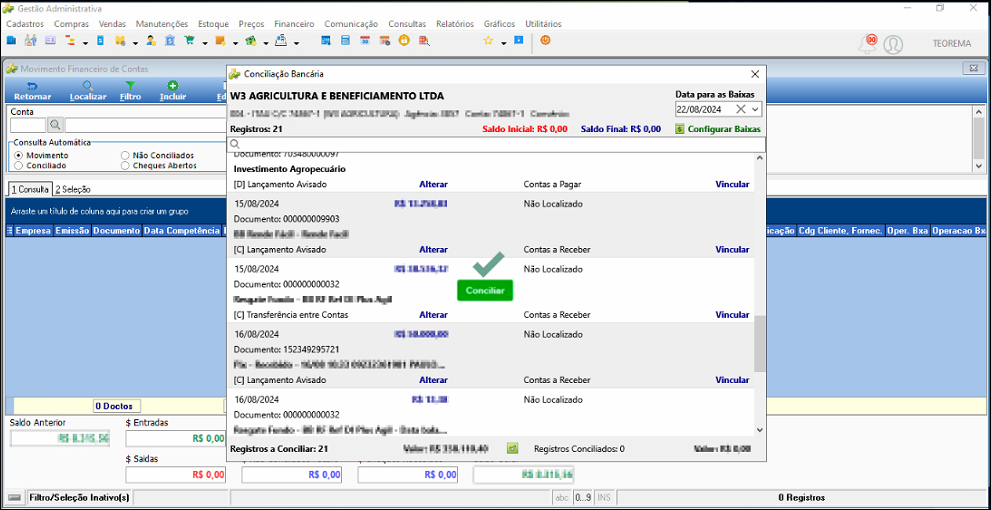
Task: Click Retornar in Movimento Financeiro toolbar
Action: point(33,92)
